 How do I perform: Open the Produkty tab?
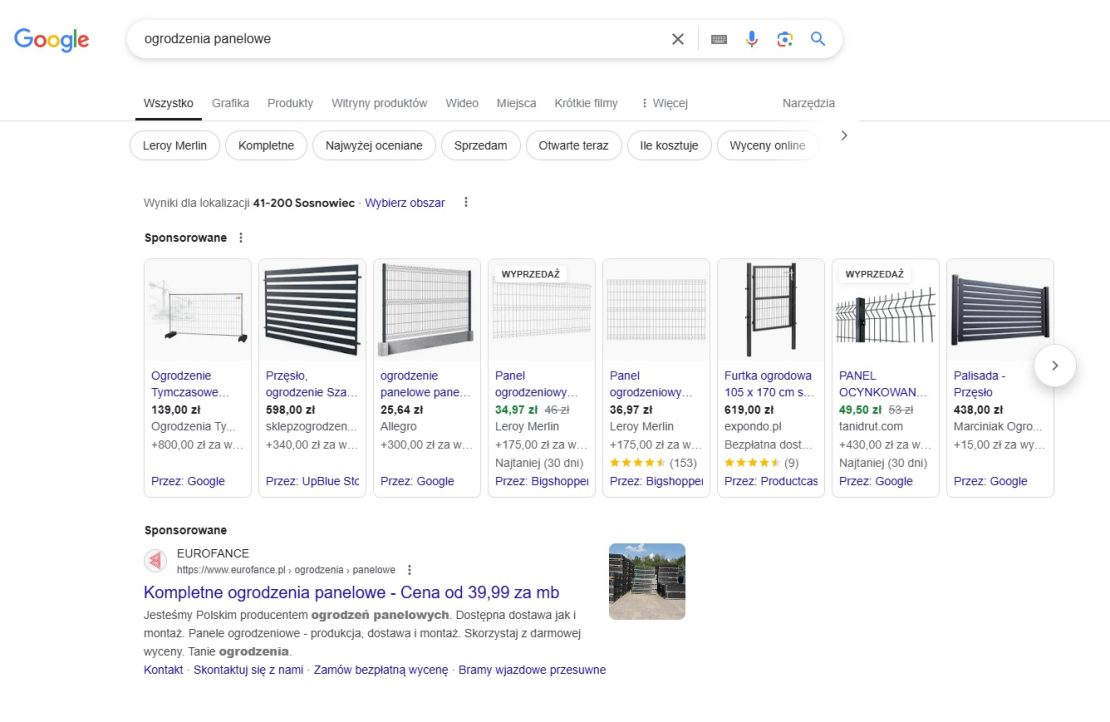290,103
